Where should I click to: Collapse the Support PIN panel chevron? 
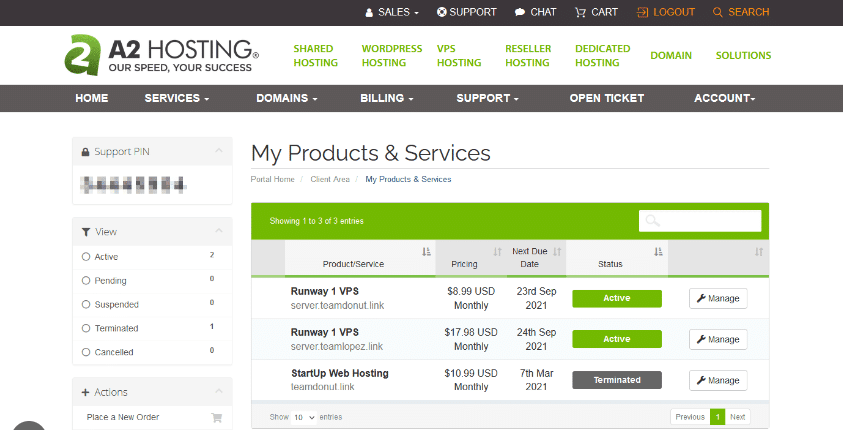[219, 151]
